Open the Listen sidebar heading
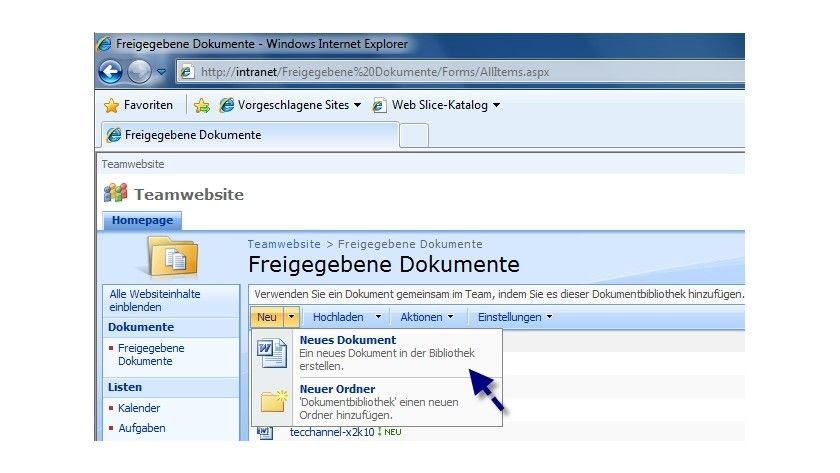 (x=125, y=387)
